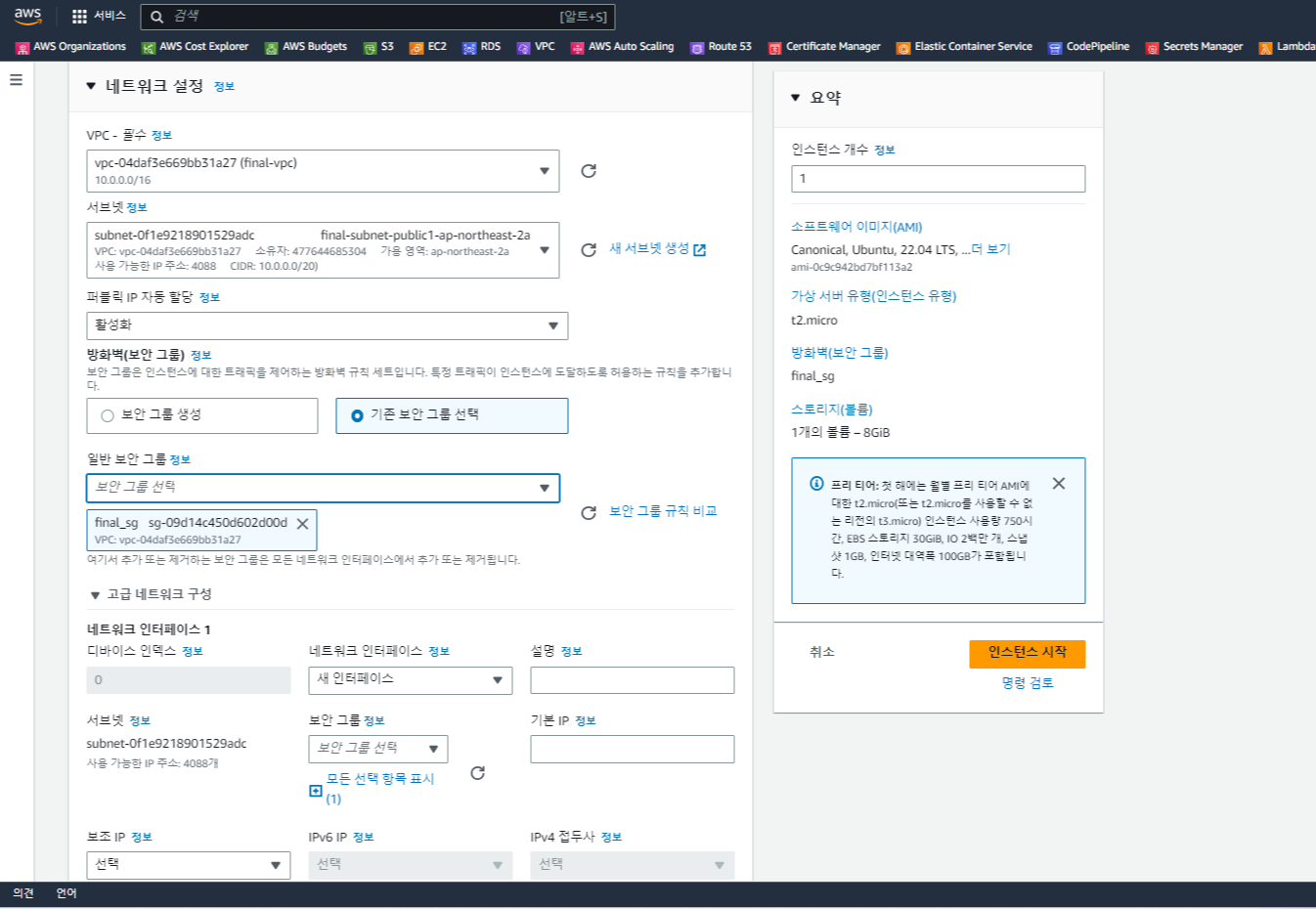
Task: Click the interface description field
Action: (633, 680)
